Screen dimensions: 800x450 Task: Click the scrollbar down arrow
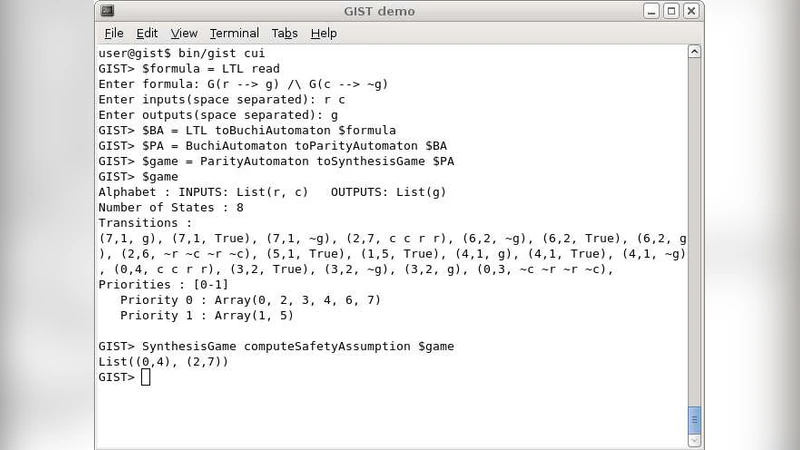(695, 440)
